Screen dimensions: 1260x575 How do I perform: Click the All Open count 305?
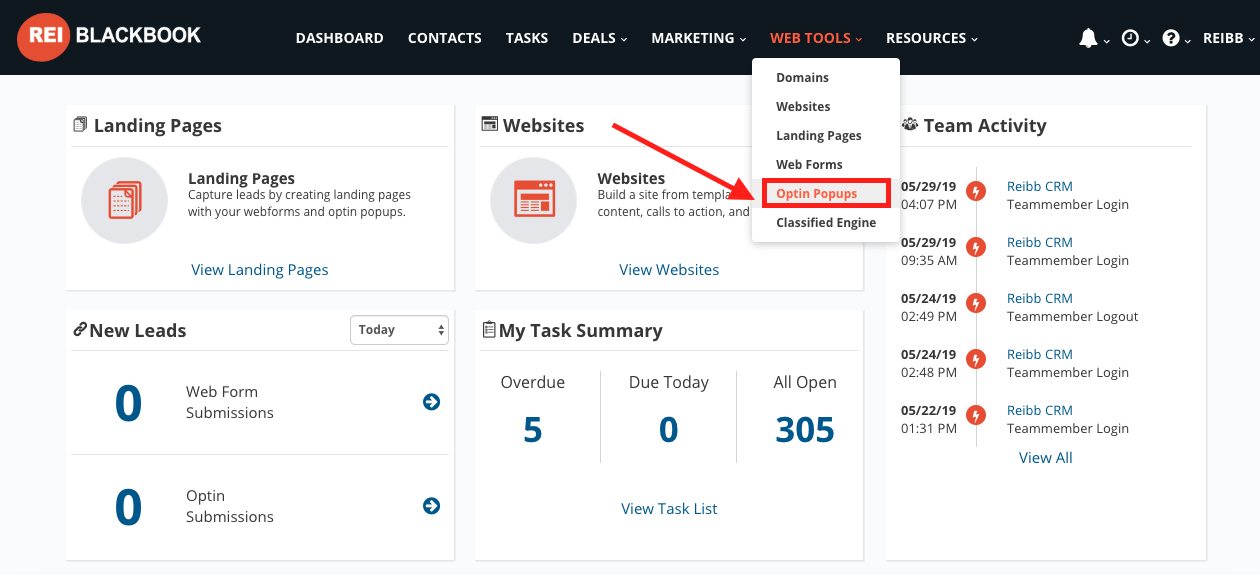[805, 430]
